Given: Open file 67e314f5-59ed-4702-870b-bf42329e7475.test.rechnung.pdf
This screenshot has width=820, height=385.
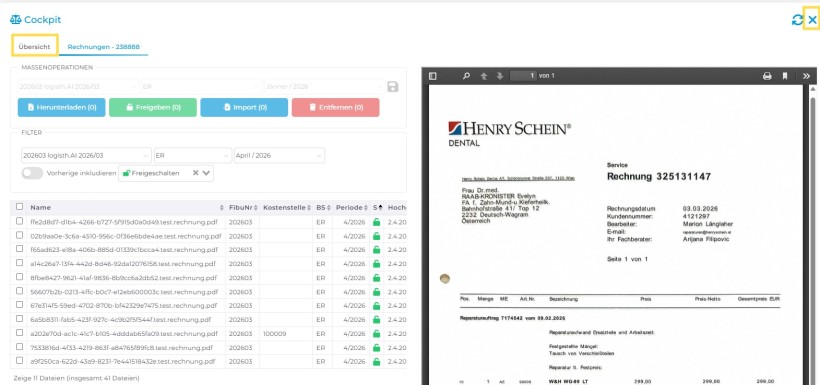Looking at the screenshot, I should [123, 305].
